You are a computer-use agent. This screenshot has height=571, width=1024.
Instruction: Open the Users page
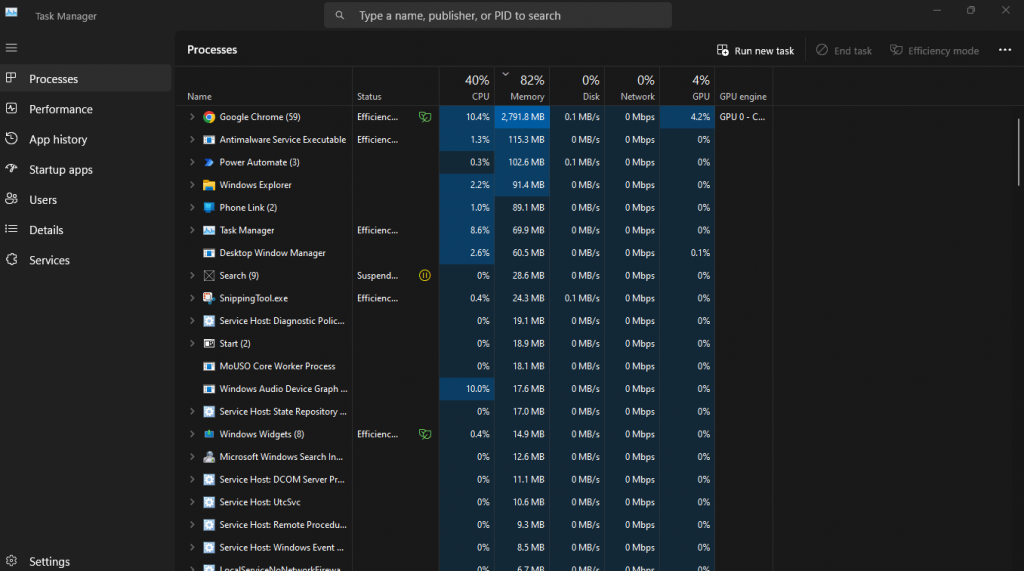(86, 200)
